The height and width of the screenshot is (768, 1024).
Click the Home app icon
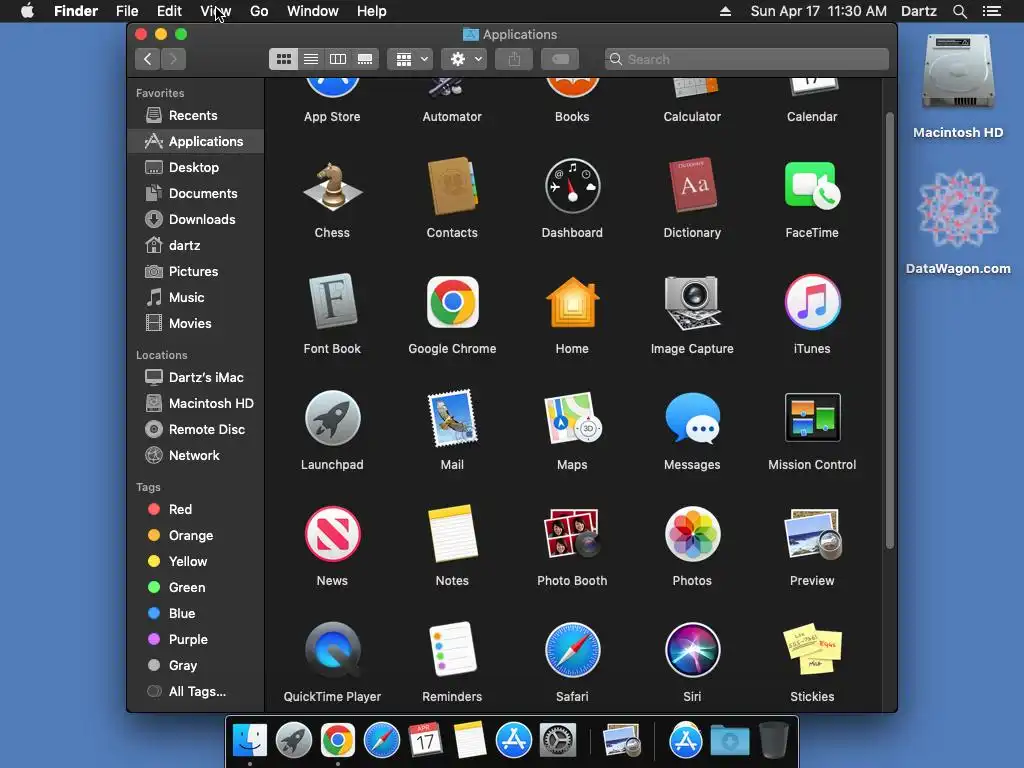(x=572, y=302)
